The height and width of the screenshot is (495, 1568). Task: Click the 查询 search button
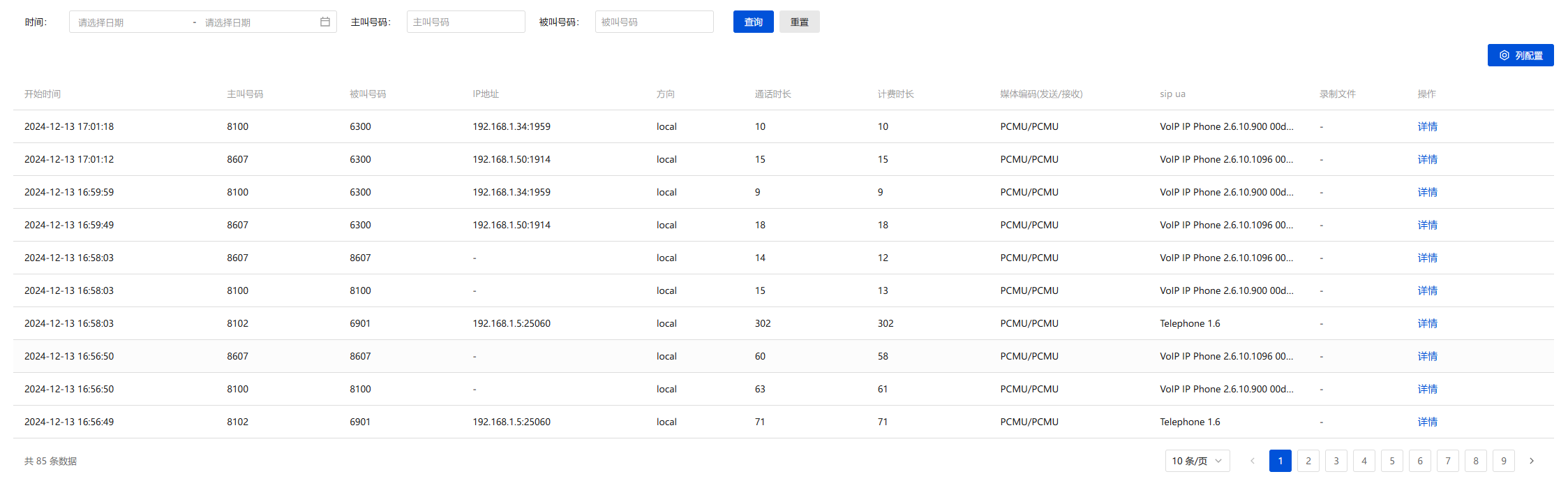[x=753, y=22]
